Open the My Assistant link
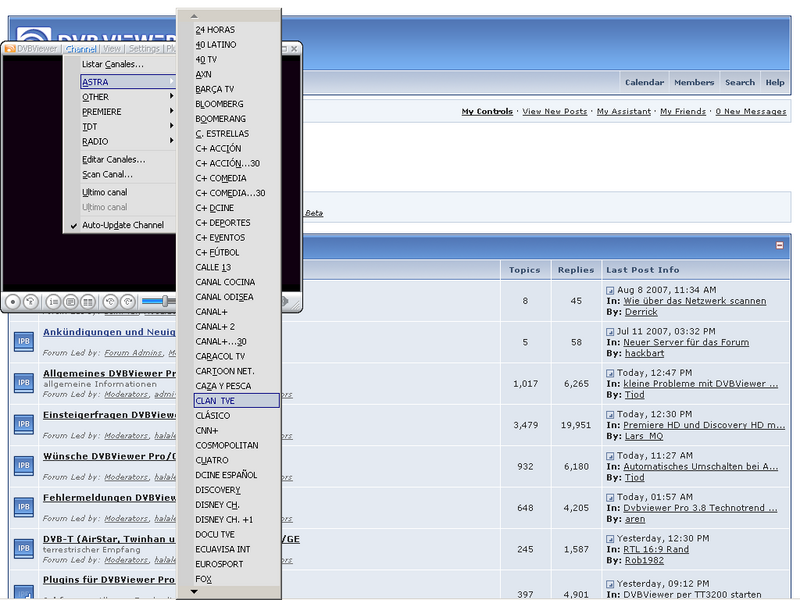 point(624,111)
